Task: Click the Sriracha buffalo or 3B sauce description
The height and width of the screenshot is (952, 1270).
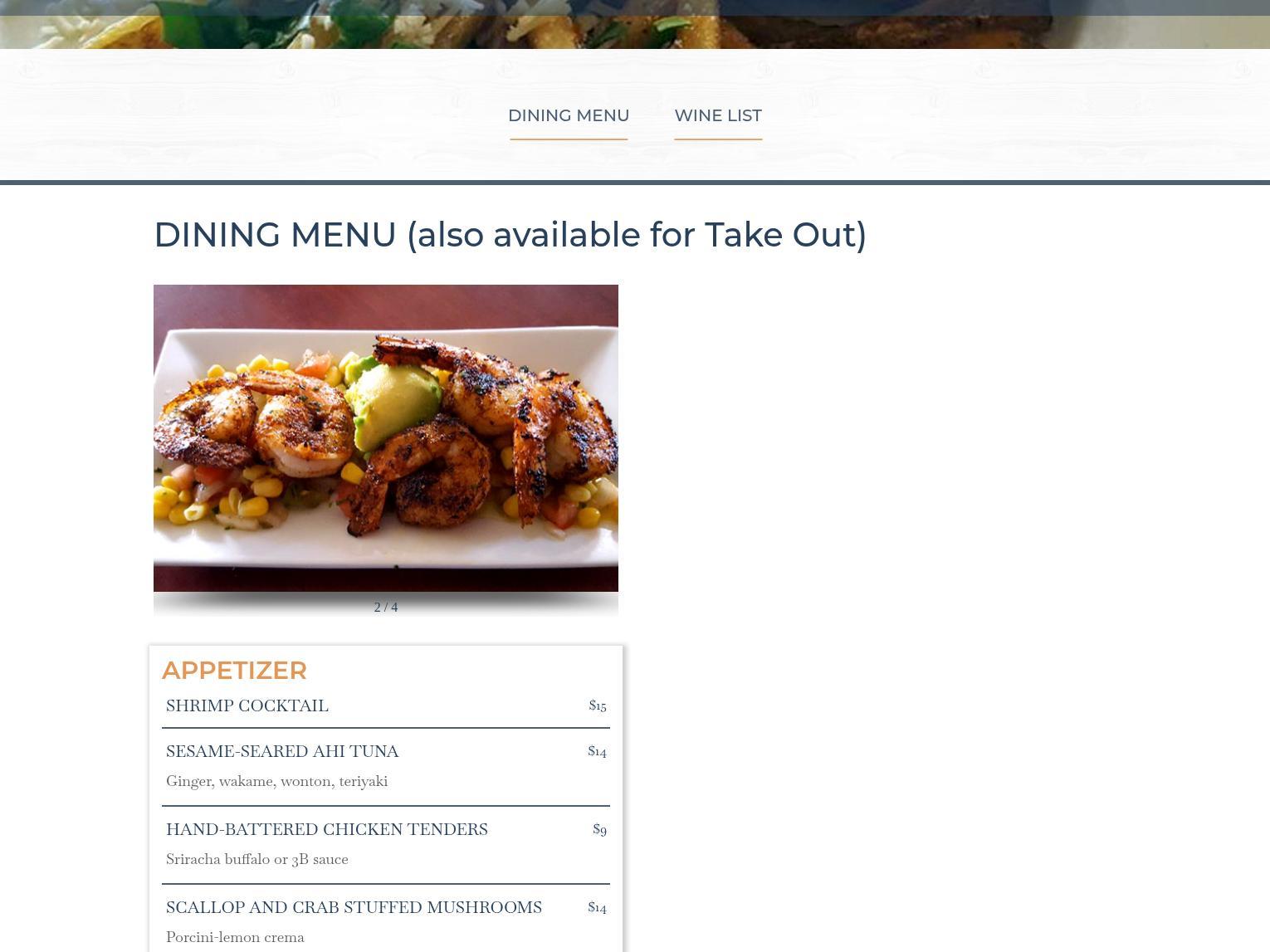Action: coord(257,858)
